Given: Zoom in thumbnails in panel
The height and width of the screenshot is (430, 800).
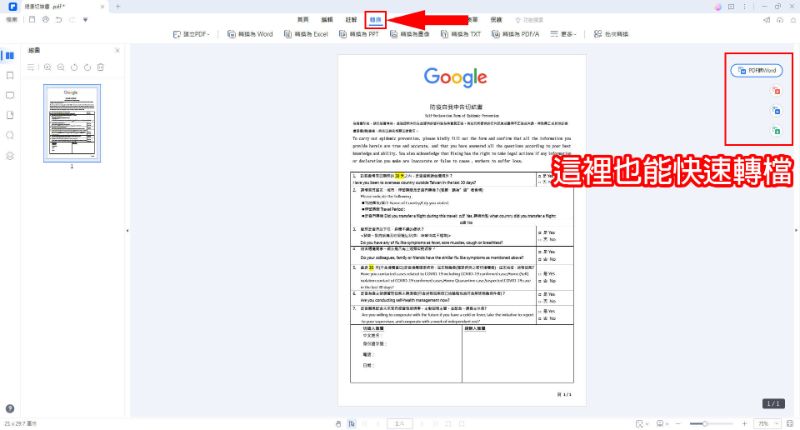Looking at the screenshot, I should pyautogui.click(x=47, y=67).
